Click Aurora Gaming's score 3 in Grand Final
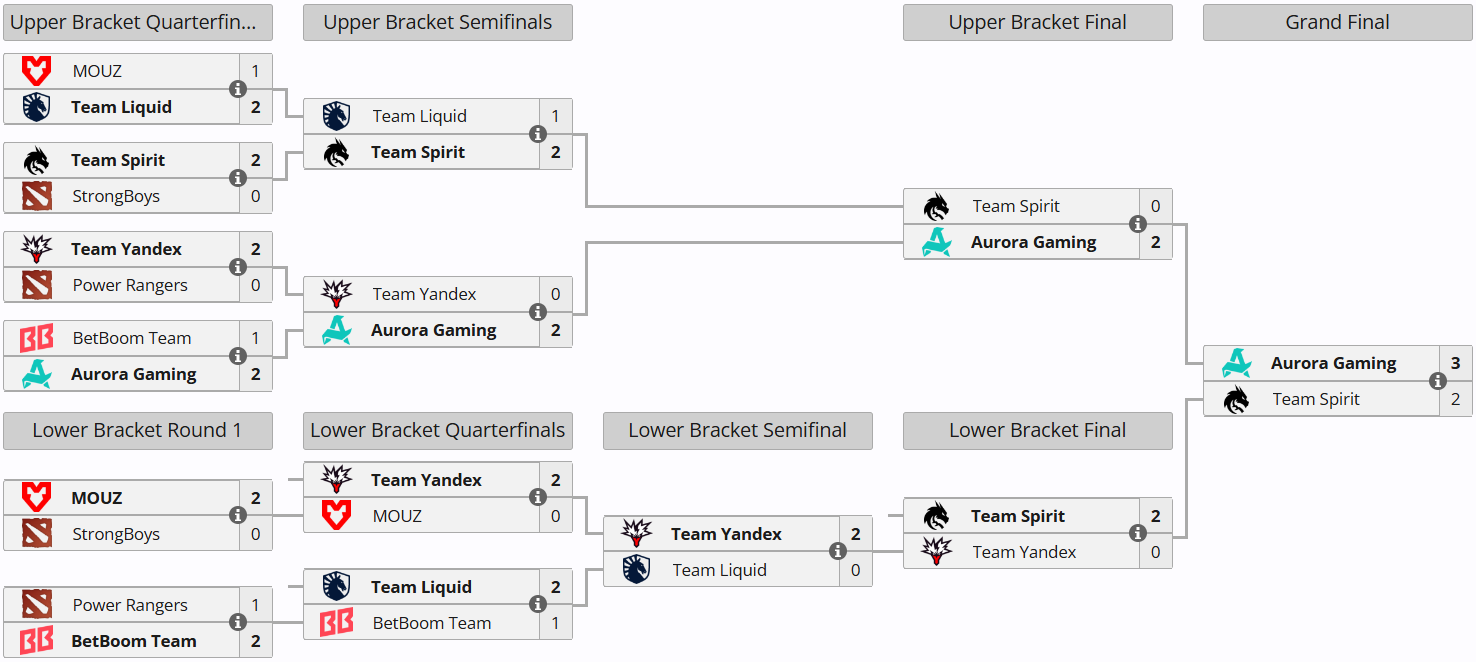The image size is (1476, 662). click(1455, 363)
